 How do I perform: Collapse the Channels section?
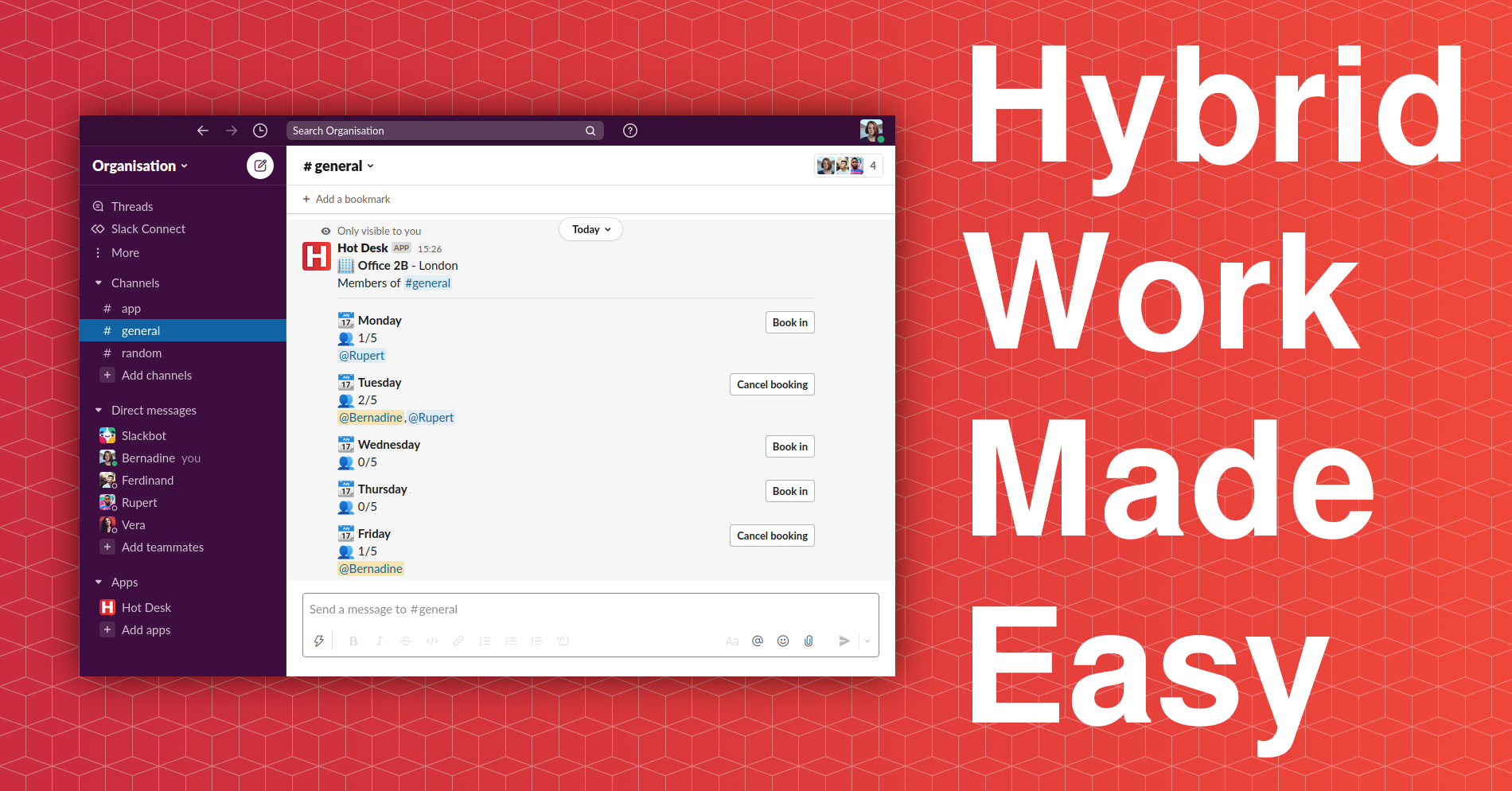pos(99,283)
